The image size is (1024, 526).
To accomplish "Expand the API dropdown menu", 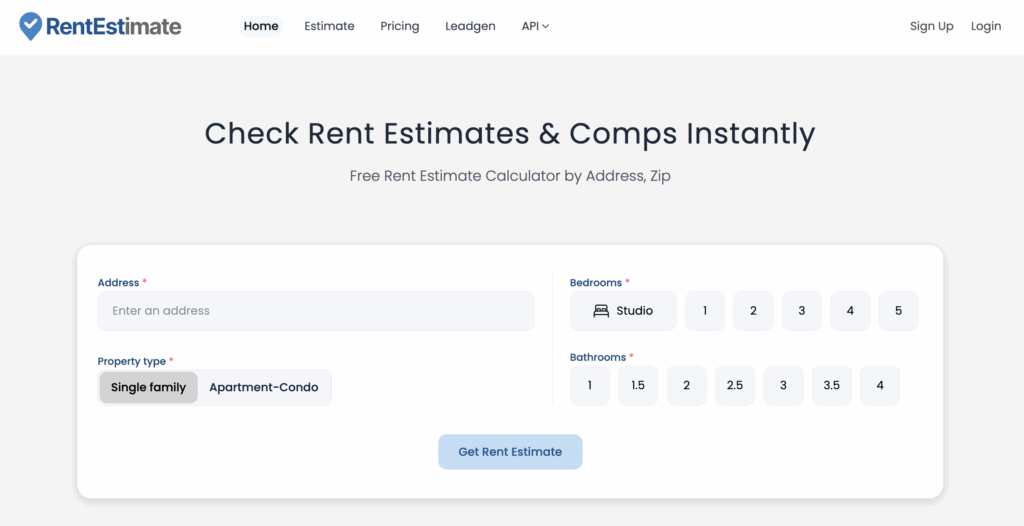I will (535, 26).
